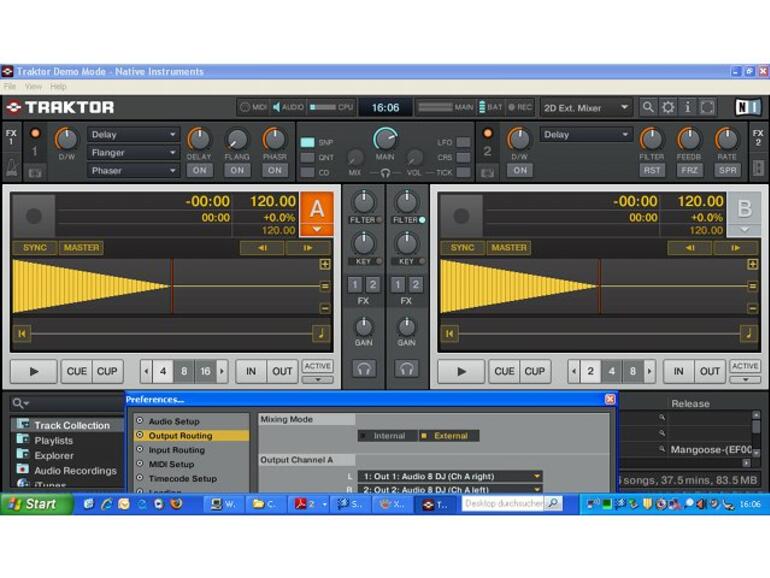Click the search magnifier icon in header
Viewport: 770px width, 578px height.
point(649,107)
